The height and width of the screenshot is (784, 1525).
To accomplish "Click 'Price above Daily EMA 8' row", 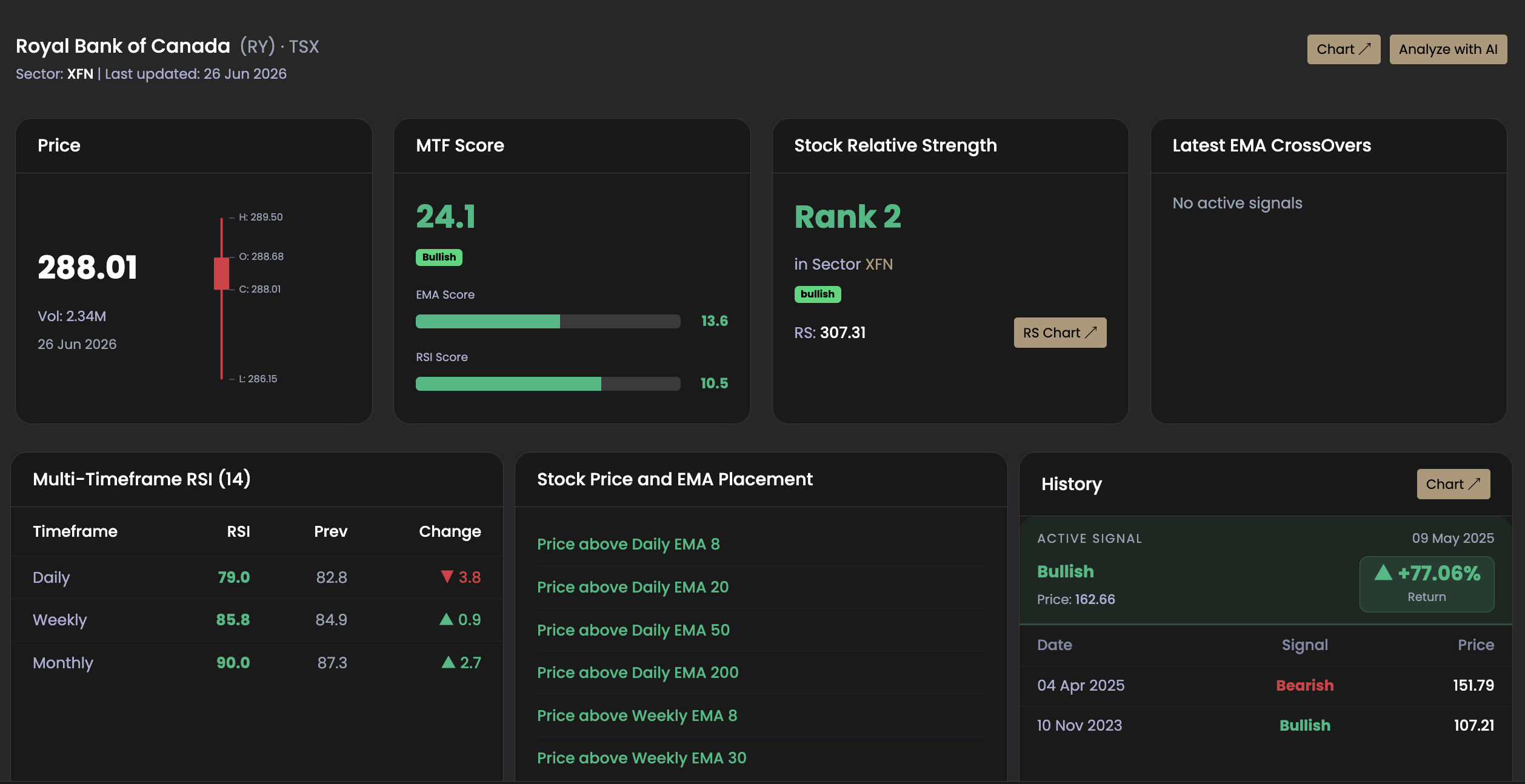I will click(761, 544).
